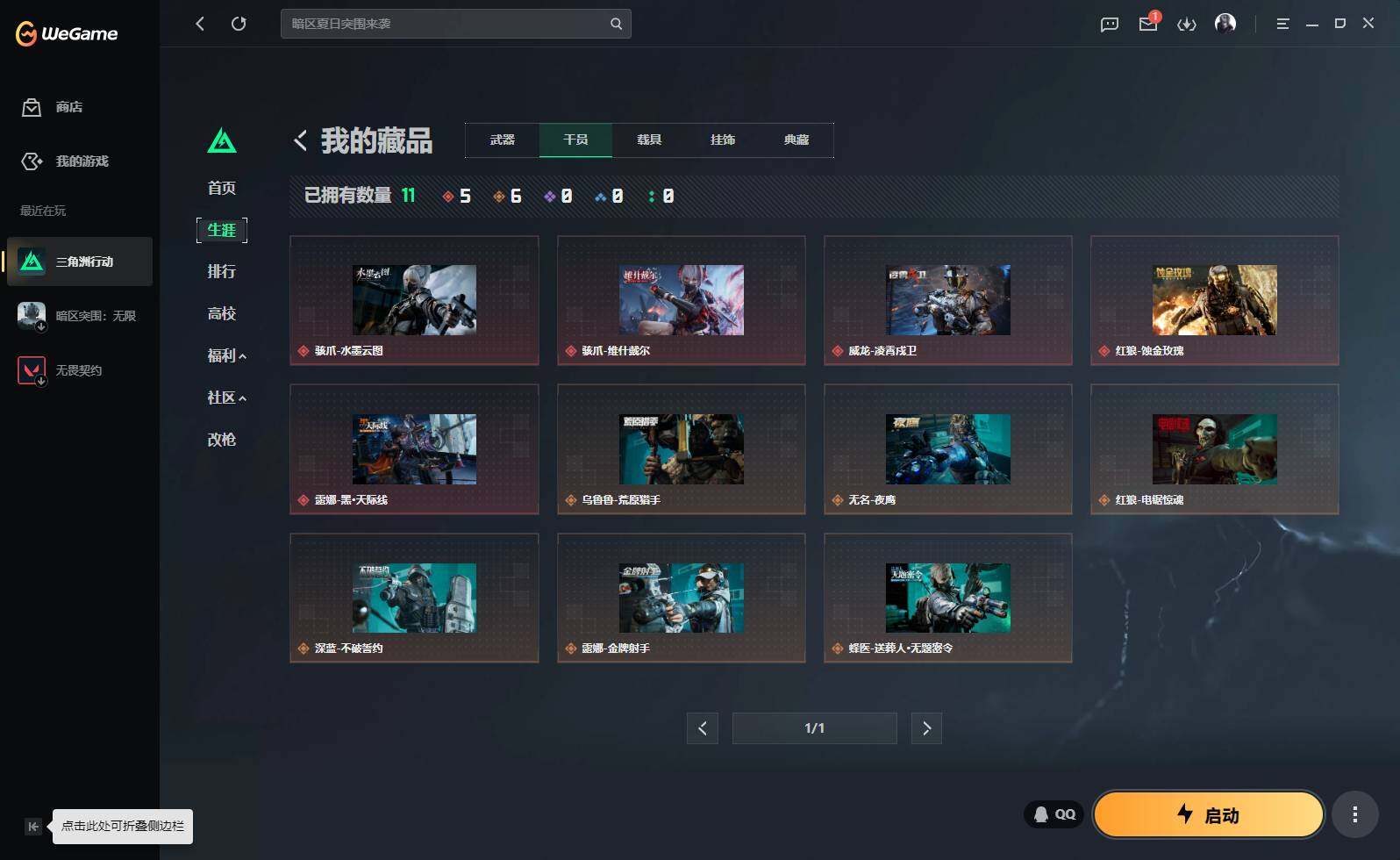
Task: Open the chat messages icon
Action: tap(1110, 24)
